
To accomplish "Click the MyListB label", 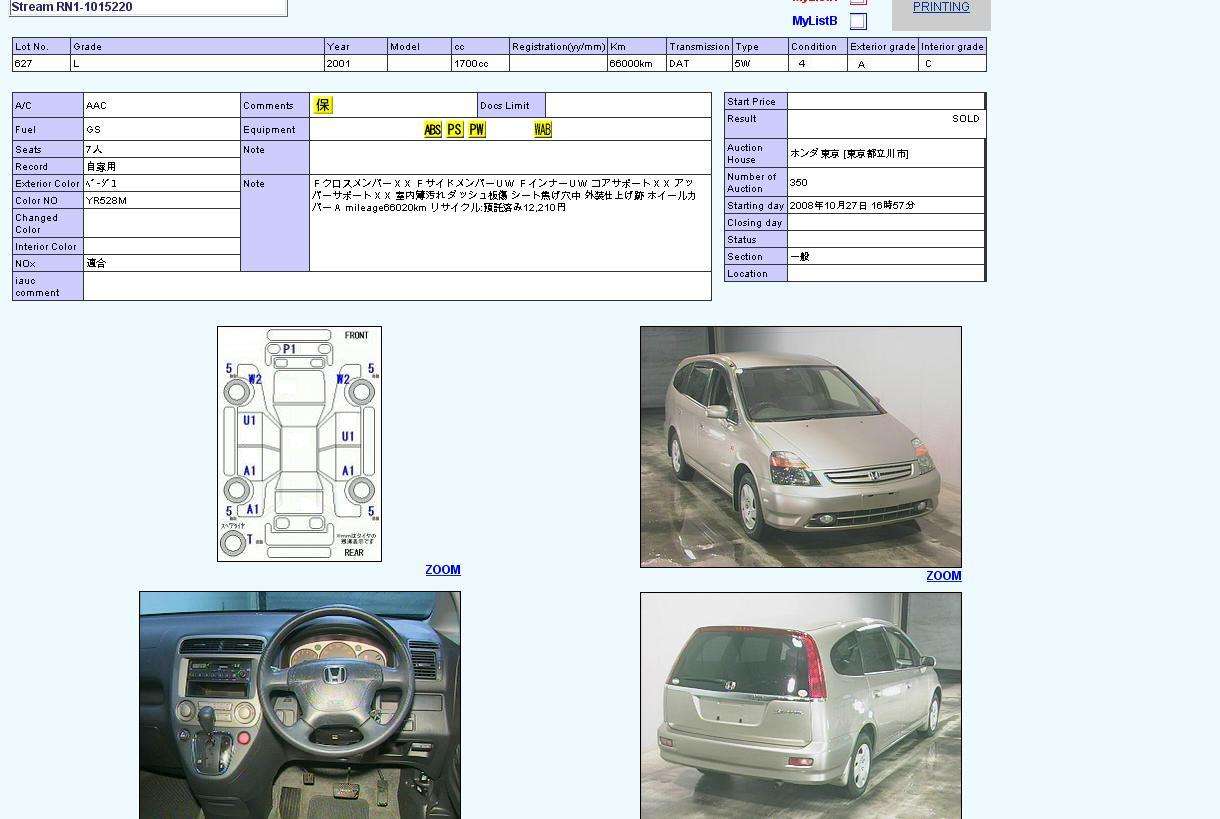I will pos(815,21).
